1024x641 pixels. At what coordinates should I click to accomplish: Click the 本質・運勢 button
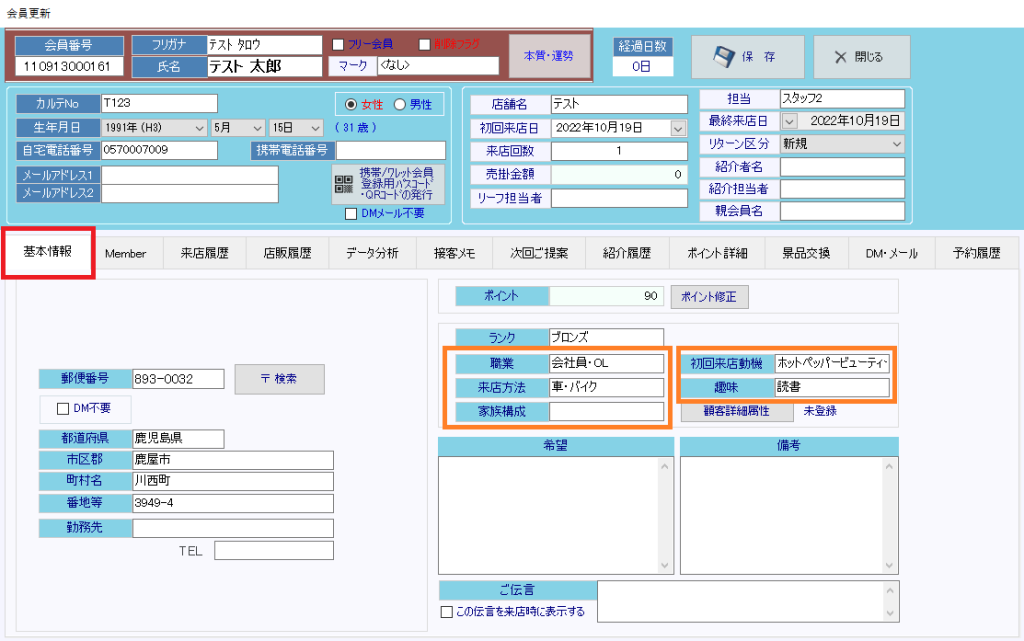(549, 56)
